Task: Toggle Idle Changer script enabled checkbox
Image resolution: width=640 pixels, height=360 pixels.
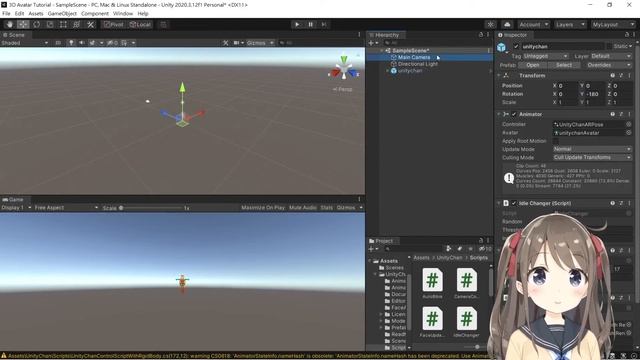Action: pos(514,203)
